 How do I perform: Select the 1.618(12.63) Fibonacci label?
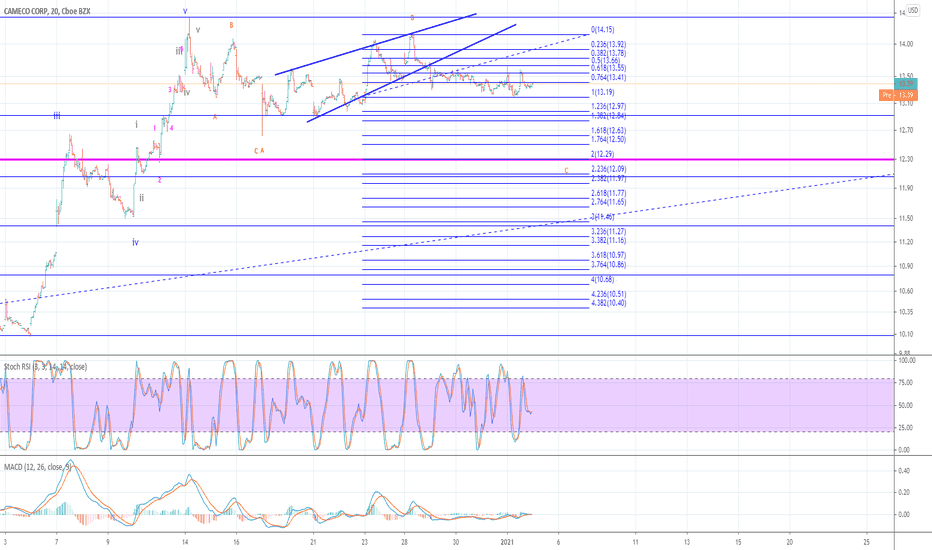point(608,131)
